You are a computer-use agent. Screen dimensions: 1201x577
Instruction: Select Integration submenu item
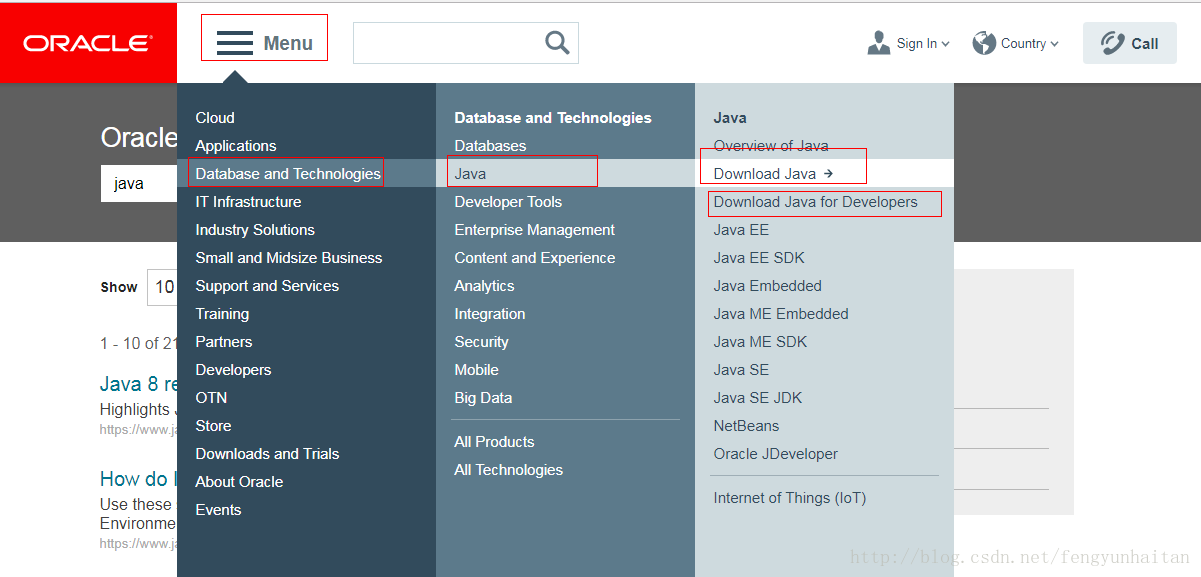coord(490,314)
